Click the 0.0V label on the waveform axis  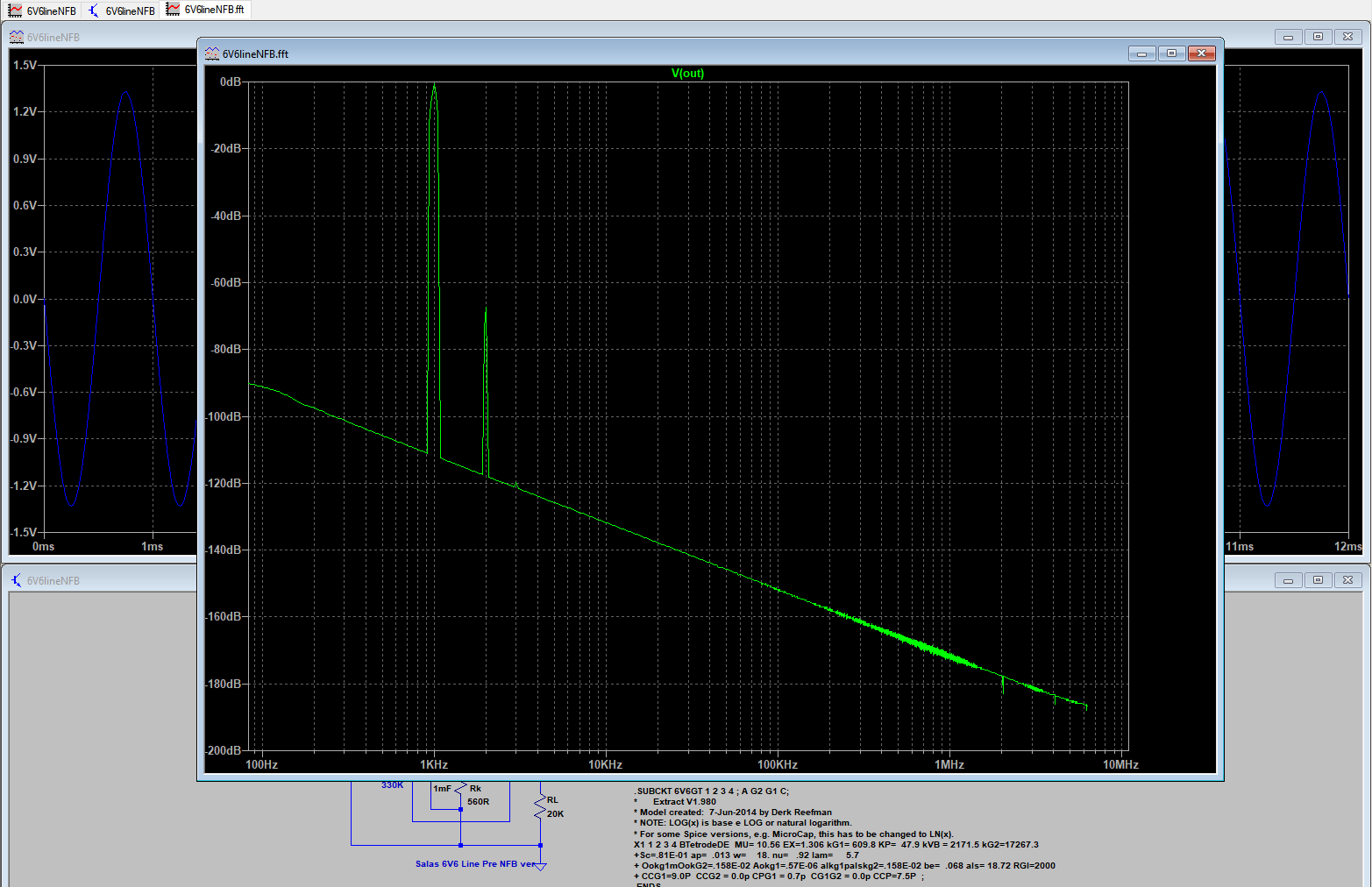[x=25, y=299]
